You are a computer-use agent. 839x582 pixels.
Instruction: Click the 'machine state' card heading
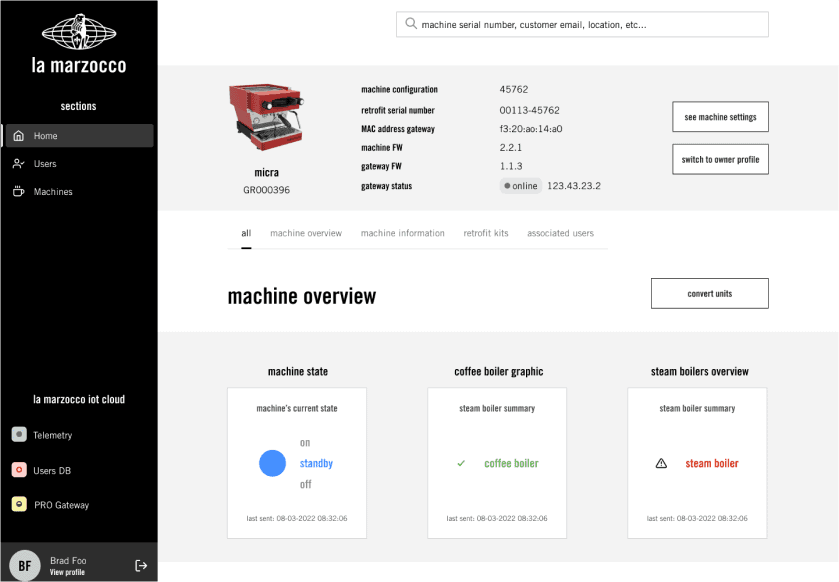(298, 371)
